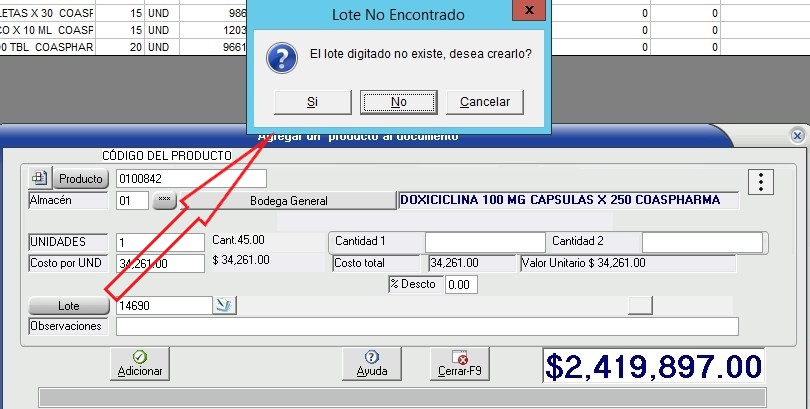Image resolution: width=810 pixels, height=409 pixels.
Task: Open the Bodega General selector
Action: coord(288,201)
